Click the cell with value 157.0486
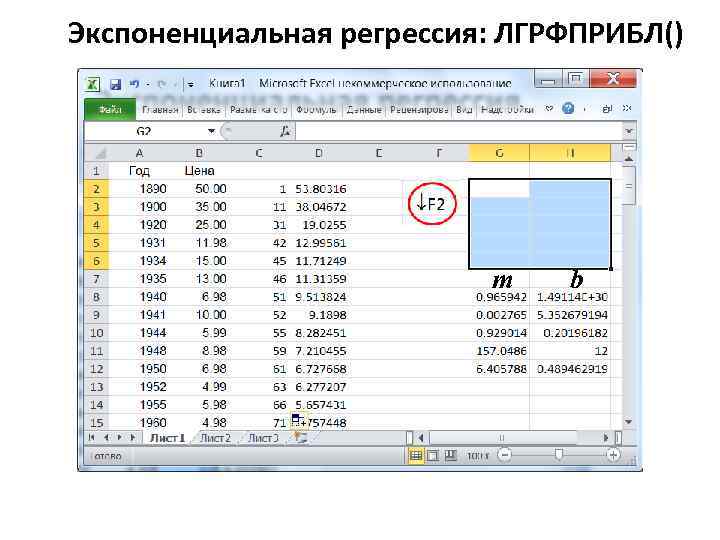 pyautogui.click(x=499, y=351)
